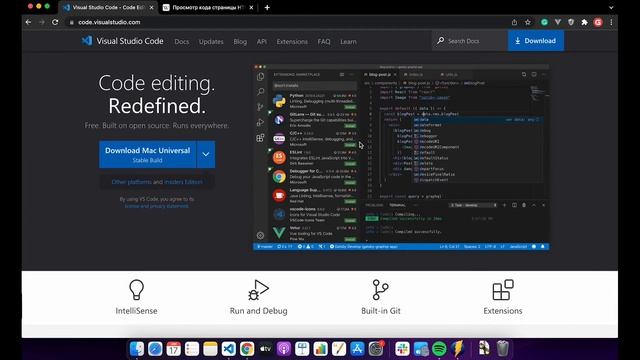Open the Docs page in the site navigation
The height and width of the screenshot is (360, 640).
pyautogui.click(x=182, y=42)
